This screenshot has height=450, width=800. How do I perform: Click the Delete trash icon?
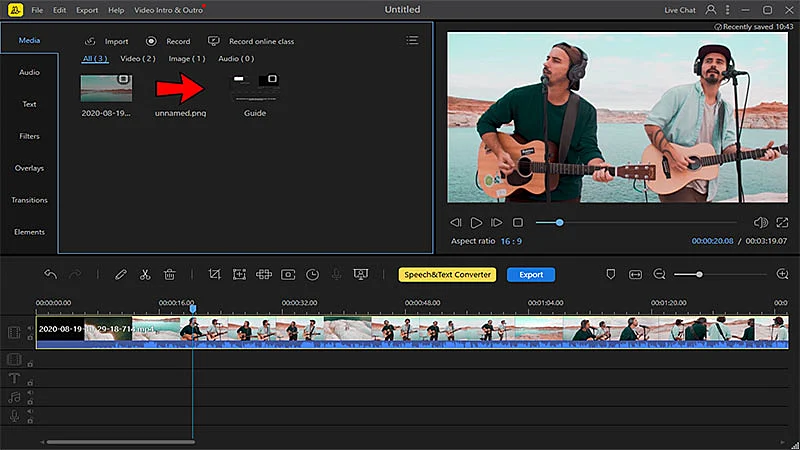(x=170, y=274)
